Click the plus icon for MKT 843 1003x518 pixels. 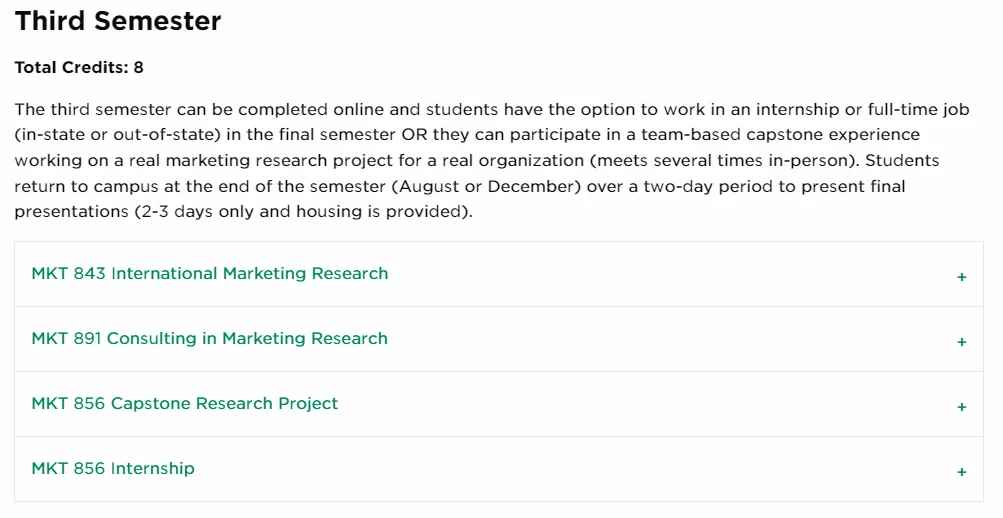coord(961,277)
